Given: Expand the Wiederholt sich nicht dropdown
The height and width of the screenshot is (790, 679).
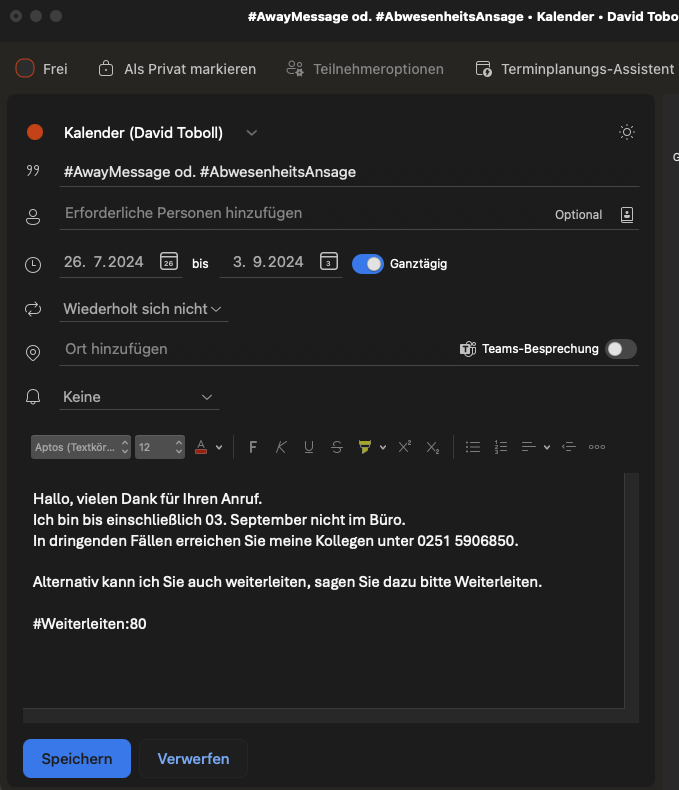Looking at the screenshot, I should [x=142, y=309].
